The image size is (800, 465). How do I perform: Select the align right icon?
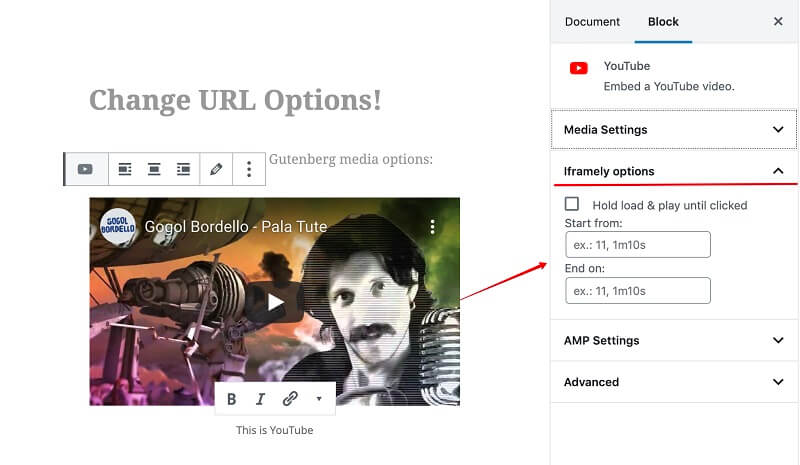point(183,169)
